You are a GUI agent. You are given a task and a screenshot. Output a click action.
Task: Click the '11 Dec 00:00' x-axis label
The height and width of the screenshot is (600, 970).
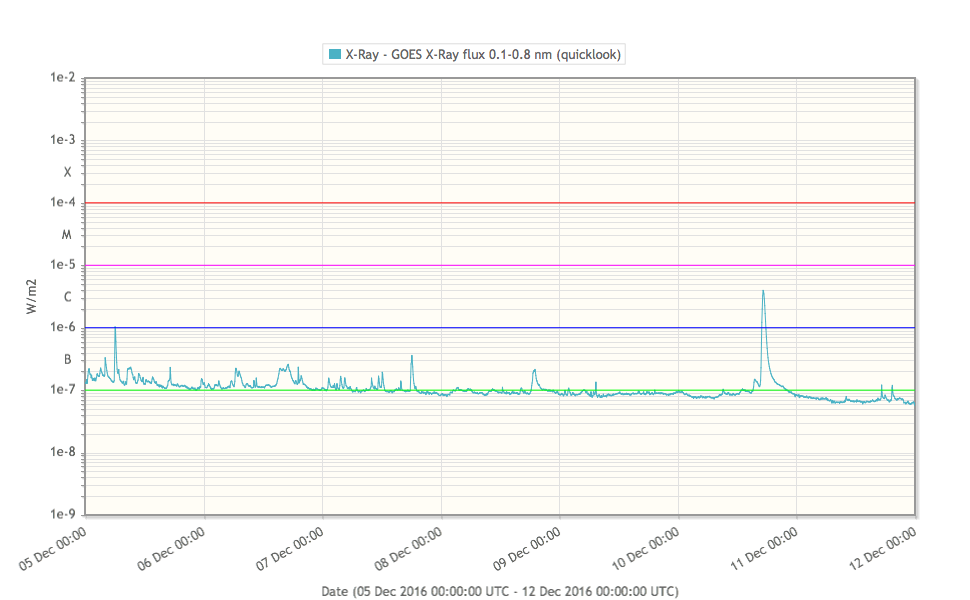tap(764, 549)
